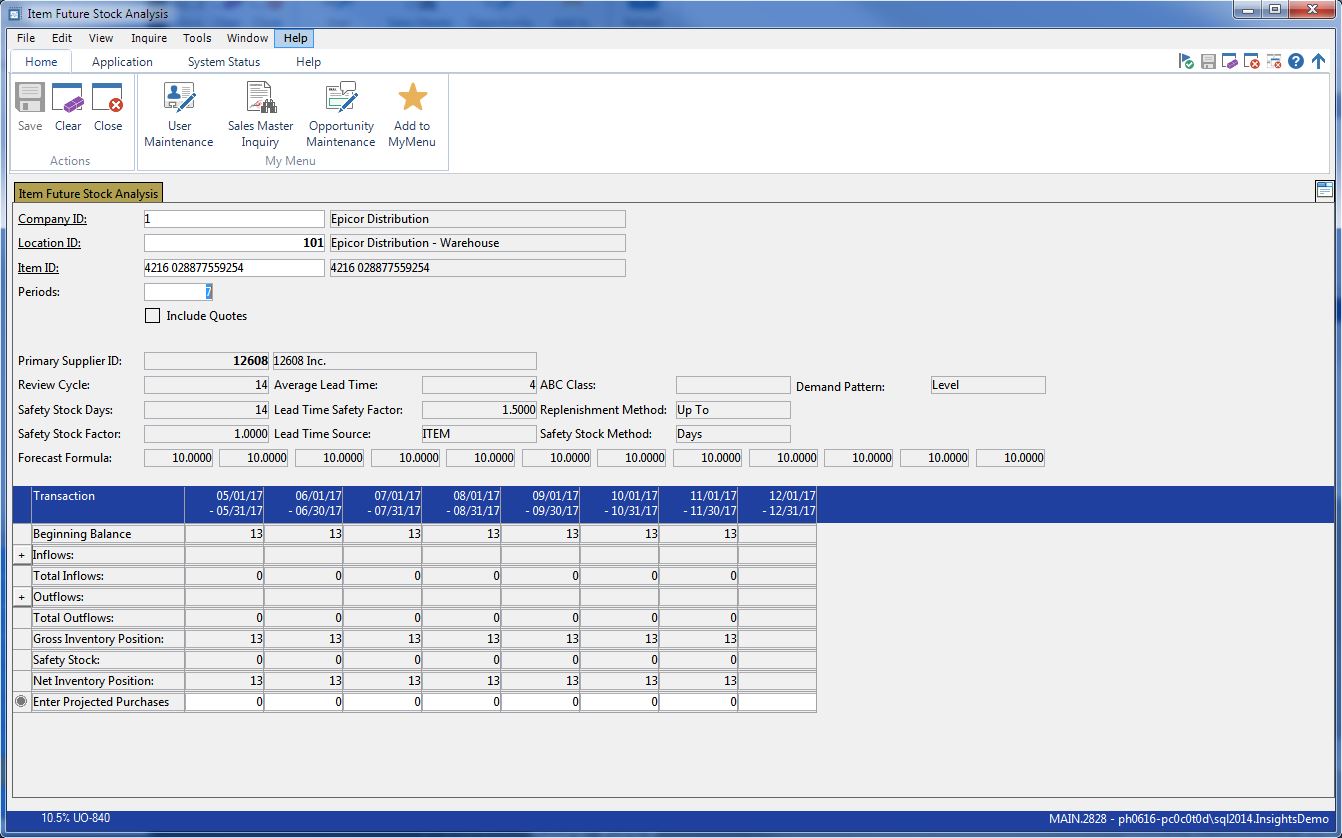Click the blue question mark help icon

(x=1296, y=62)
